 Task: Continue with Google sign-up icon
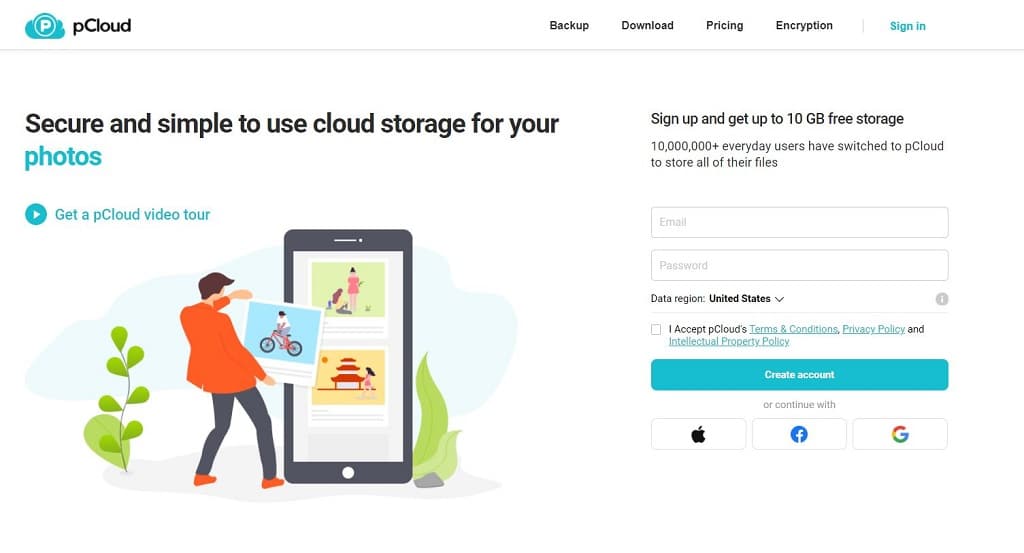pos(900,434)
